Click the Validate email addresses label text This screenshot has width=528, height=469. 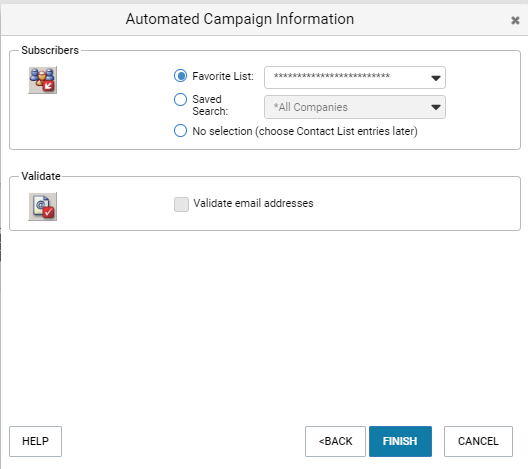pos(253,203)
